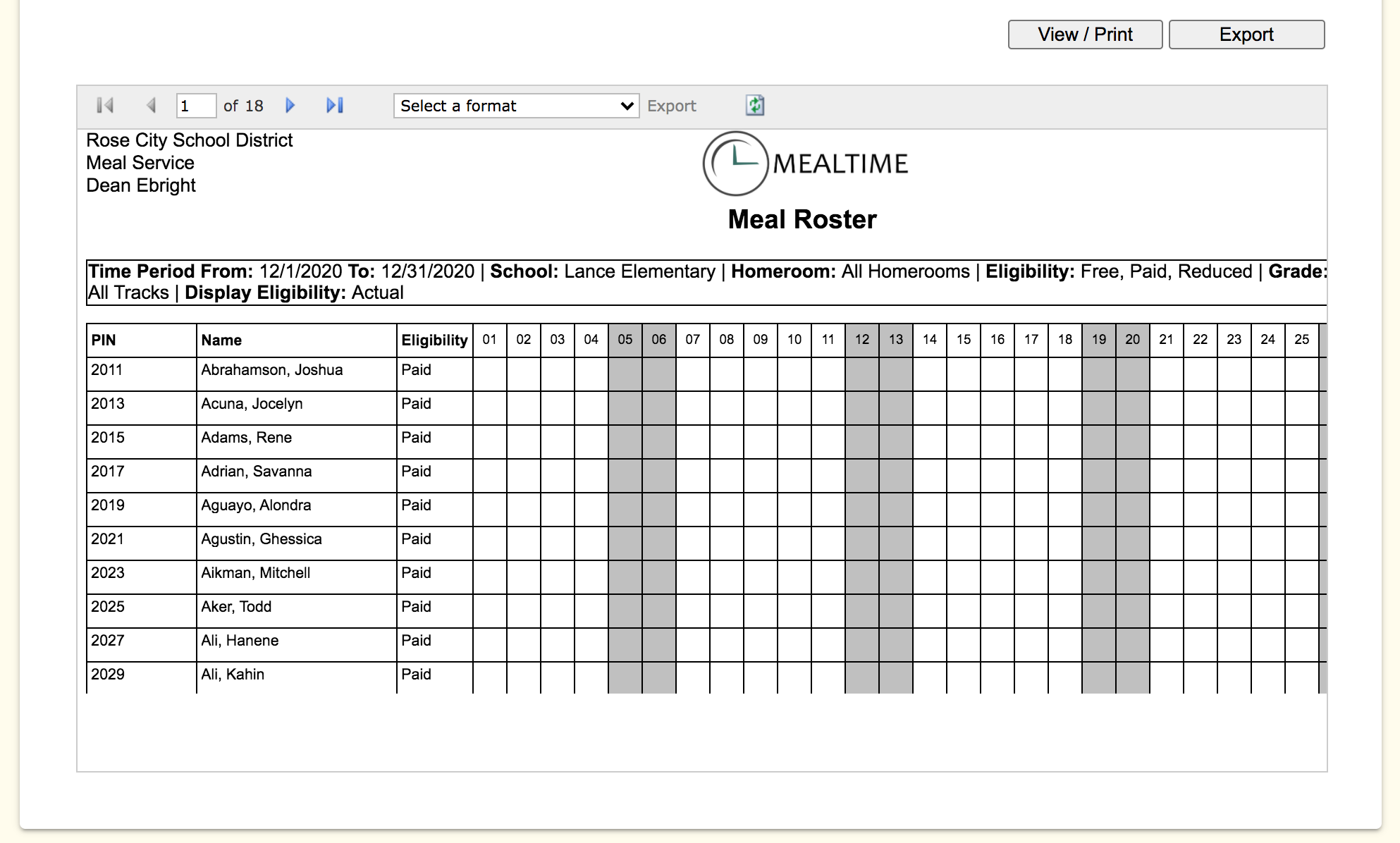Click the Mealtime clock logo
1400x843 pixels.
735,164
